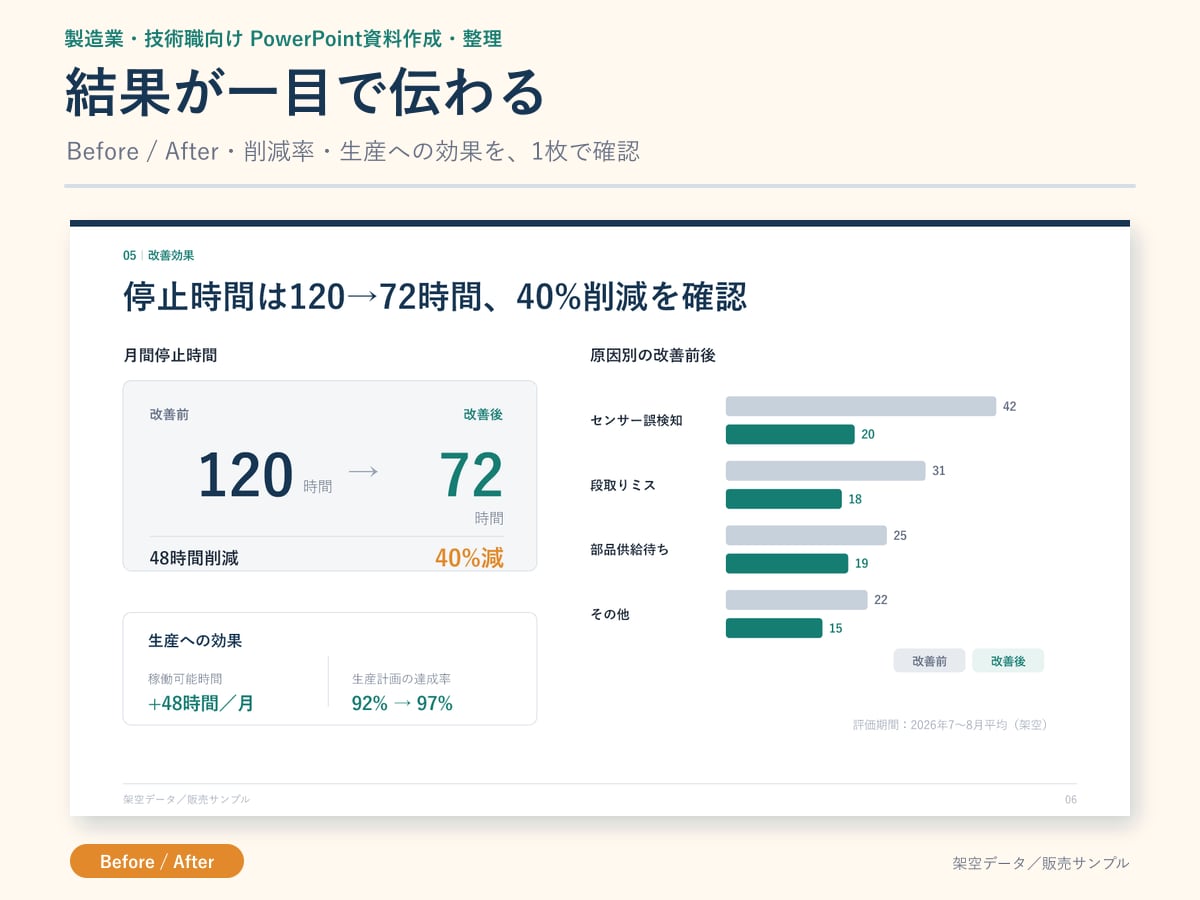Click the orange Before / After badge
The width and height of the screenshot is (1200, 900).
(x=157, y=861)
